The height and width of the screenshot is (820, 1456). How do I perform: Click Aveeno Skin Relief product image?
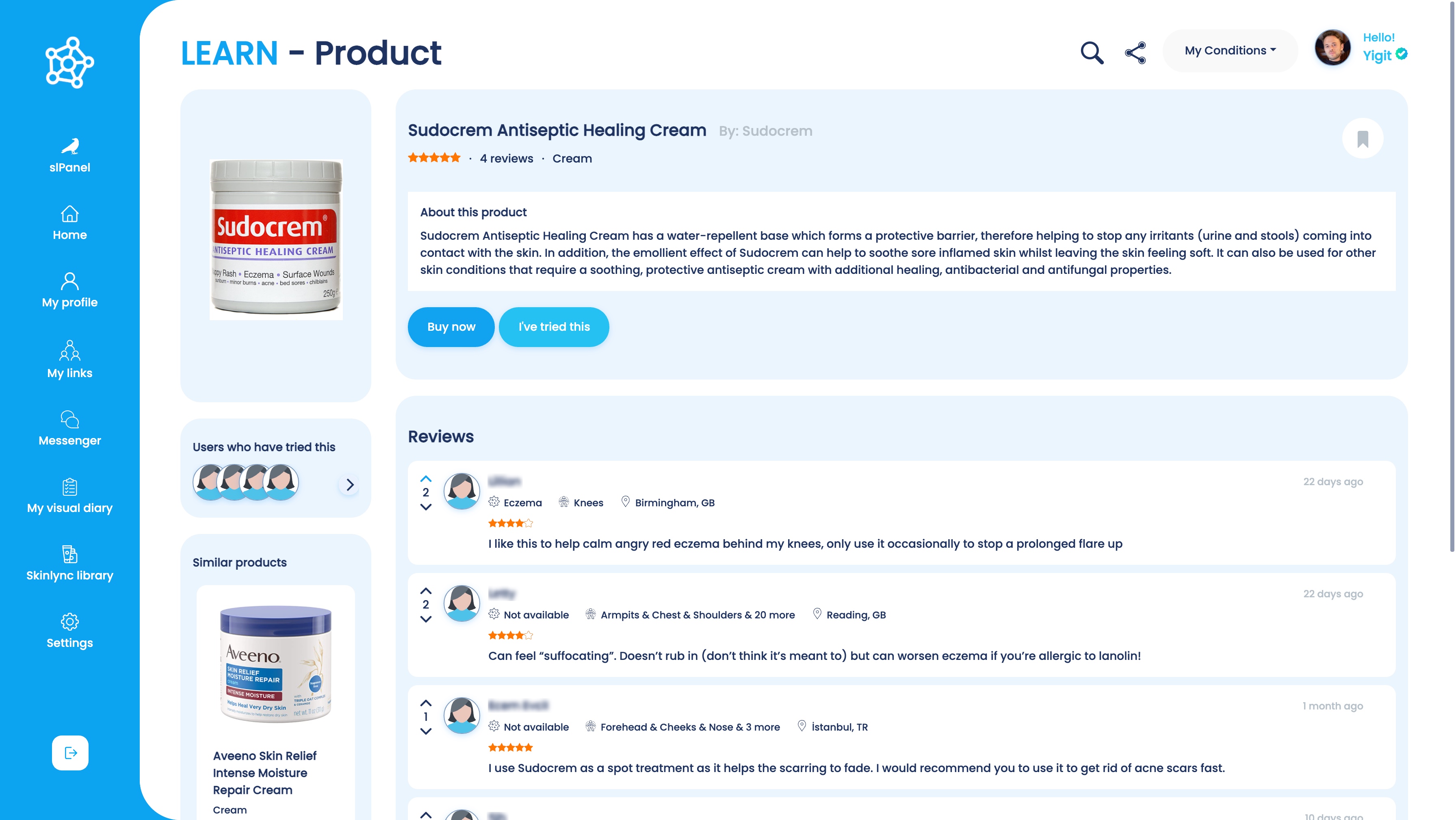click(x=276, y=664)
